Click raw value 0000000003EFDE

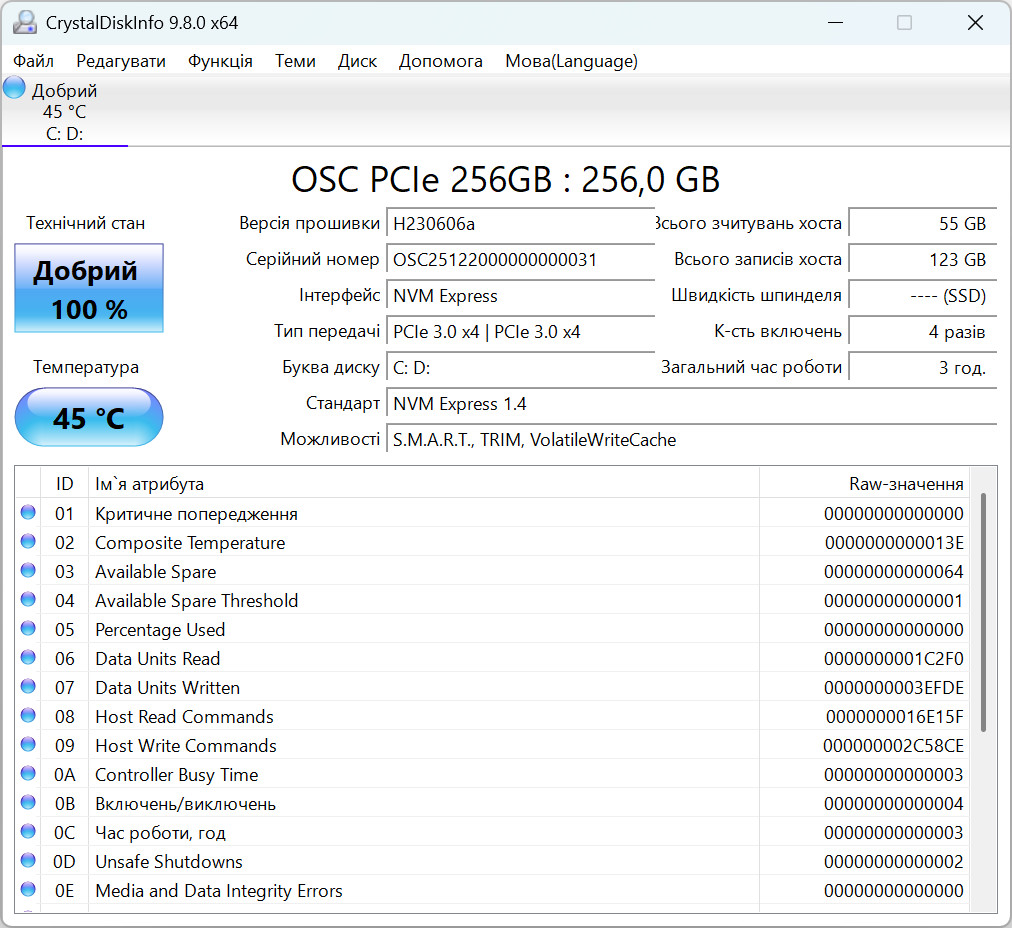894,688
